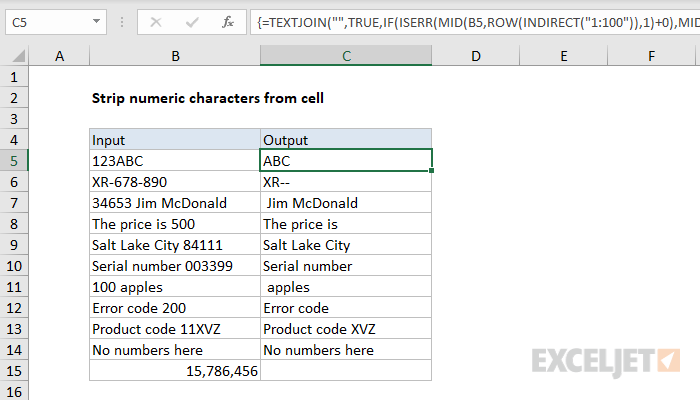The image size is (700, 400).
Task: Click the Insert Function fx icon
Action: coord(228,22)
